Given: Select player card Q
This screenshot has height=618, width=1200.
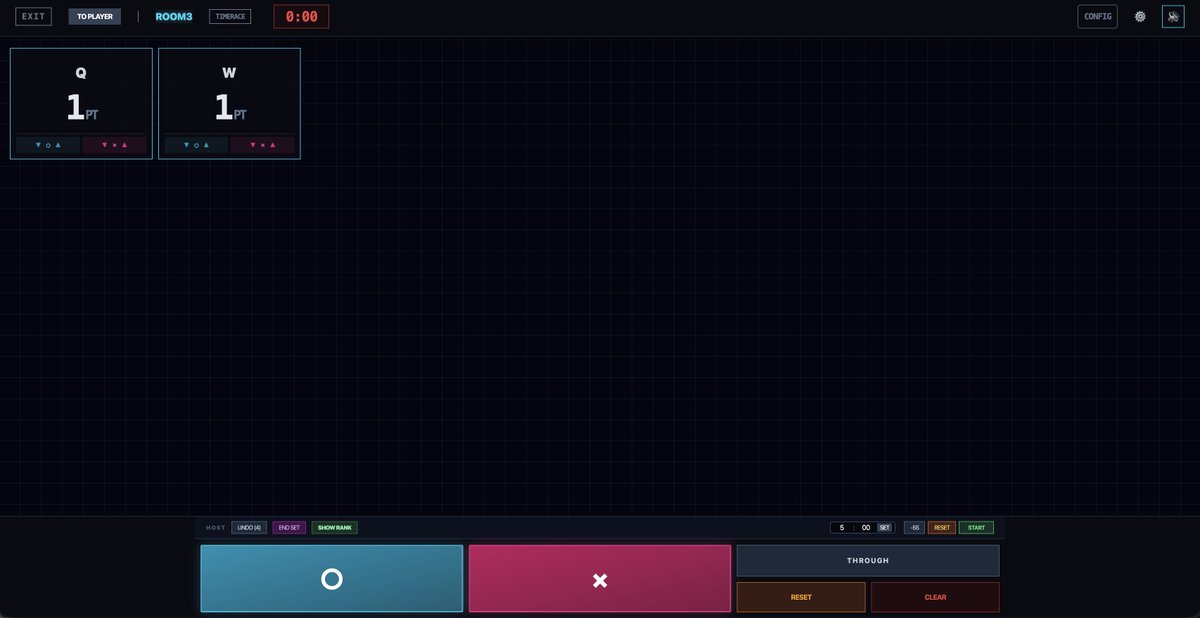Looking at the screenshot, I should [81, 103].
